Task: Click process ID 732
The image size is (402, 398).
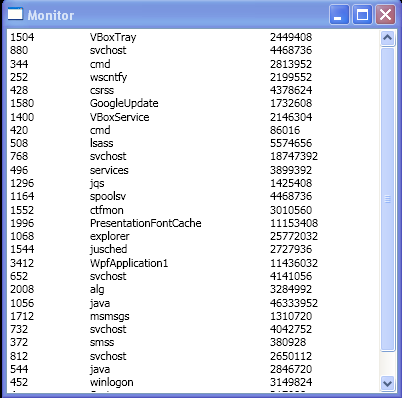Action: [x=19, y=329]
